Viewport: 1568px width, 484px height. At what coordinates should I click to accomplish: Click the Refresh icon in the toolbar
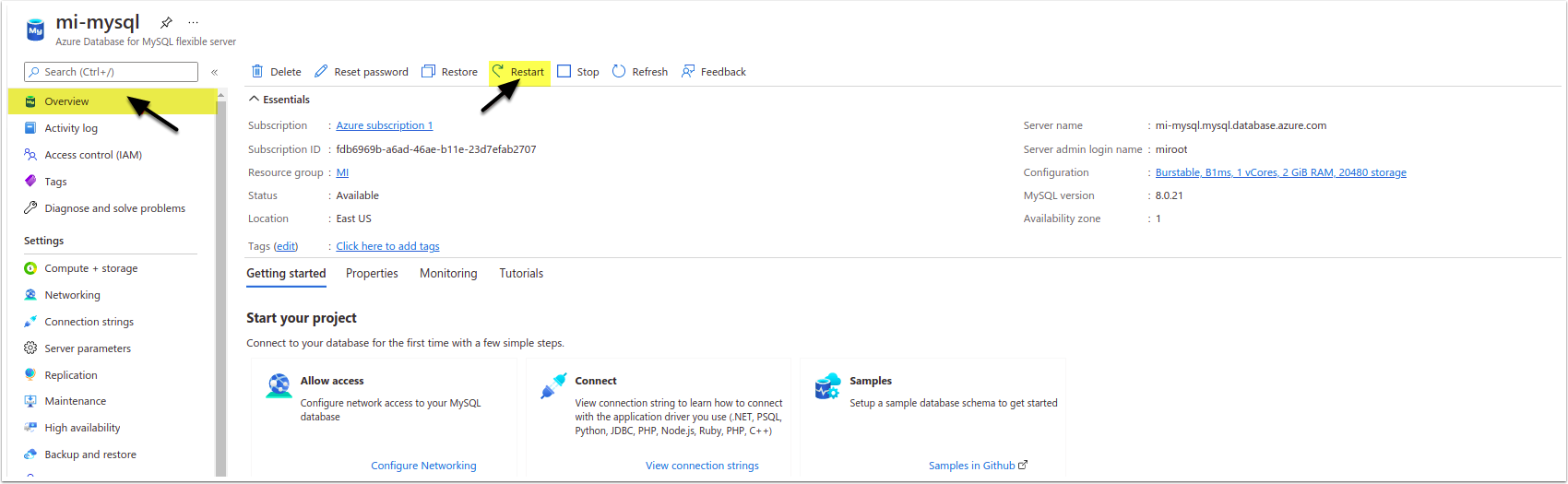(x=619, y=71)
